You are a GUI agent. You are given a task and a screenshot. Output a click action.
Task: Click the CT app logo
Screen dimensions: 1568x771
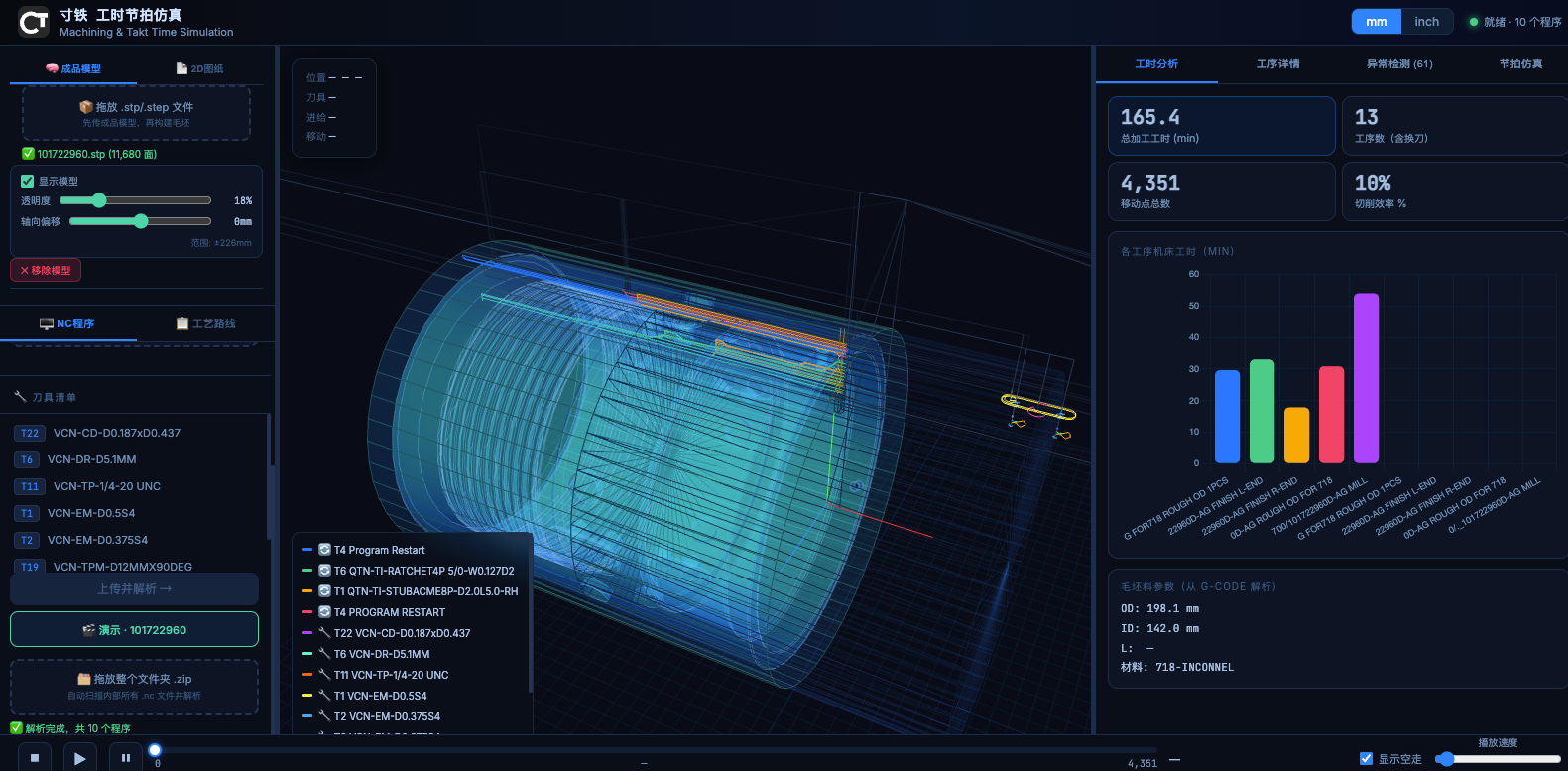point(34,22)
